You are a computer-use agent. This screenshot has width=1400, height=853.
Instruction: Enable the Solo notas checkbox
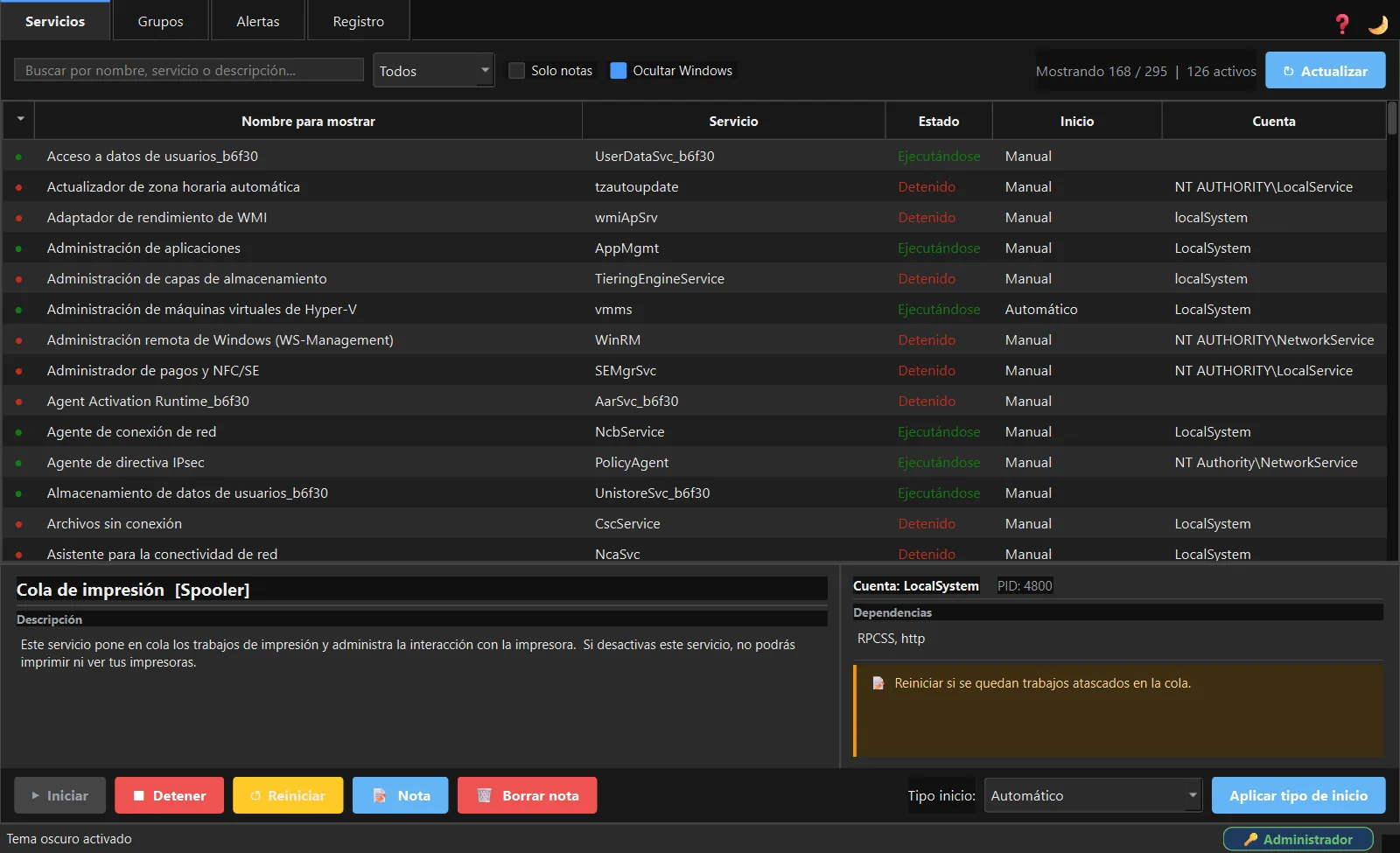pos(516,70)
